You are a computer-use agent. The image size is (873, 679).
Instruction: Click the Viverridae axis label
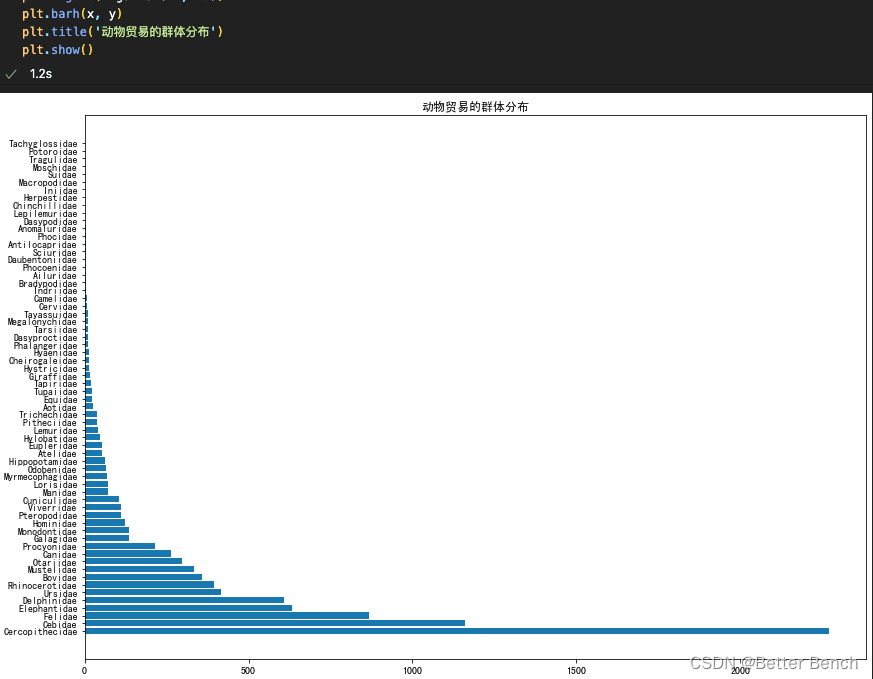(x=52, y=508)
